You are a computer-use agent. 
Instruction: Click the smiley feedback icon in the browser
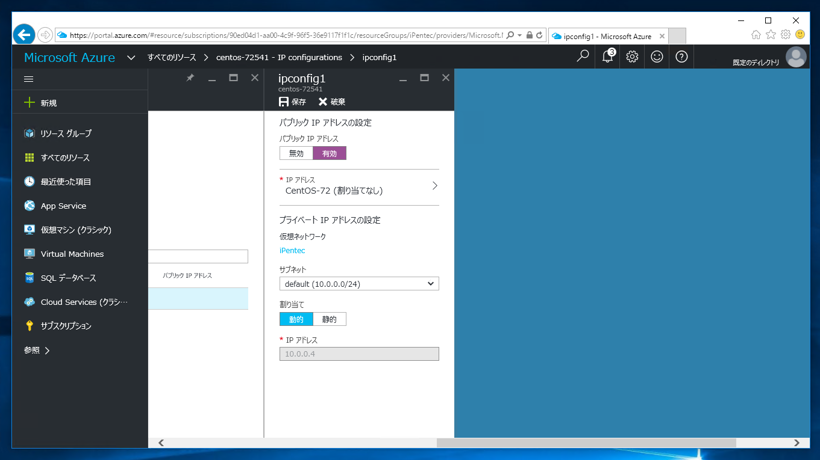[x=800, y=34]
